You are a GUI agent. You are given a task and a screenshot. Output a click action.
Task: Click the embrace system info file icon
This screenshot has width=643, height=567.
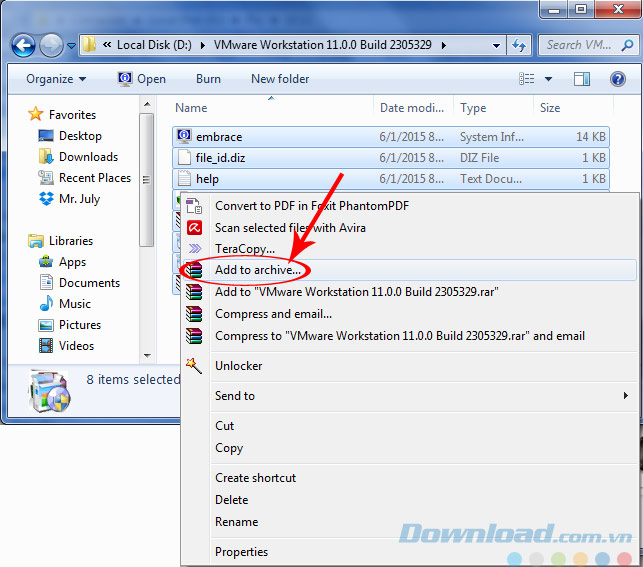click(x=184, y=136)
